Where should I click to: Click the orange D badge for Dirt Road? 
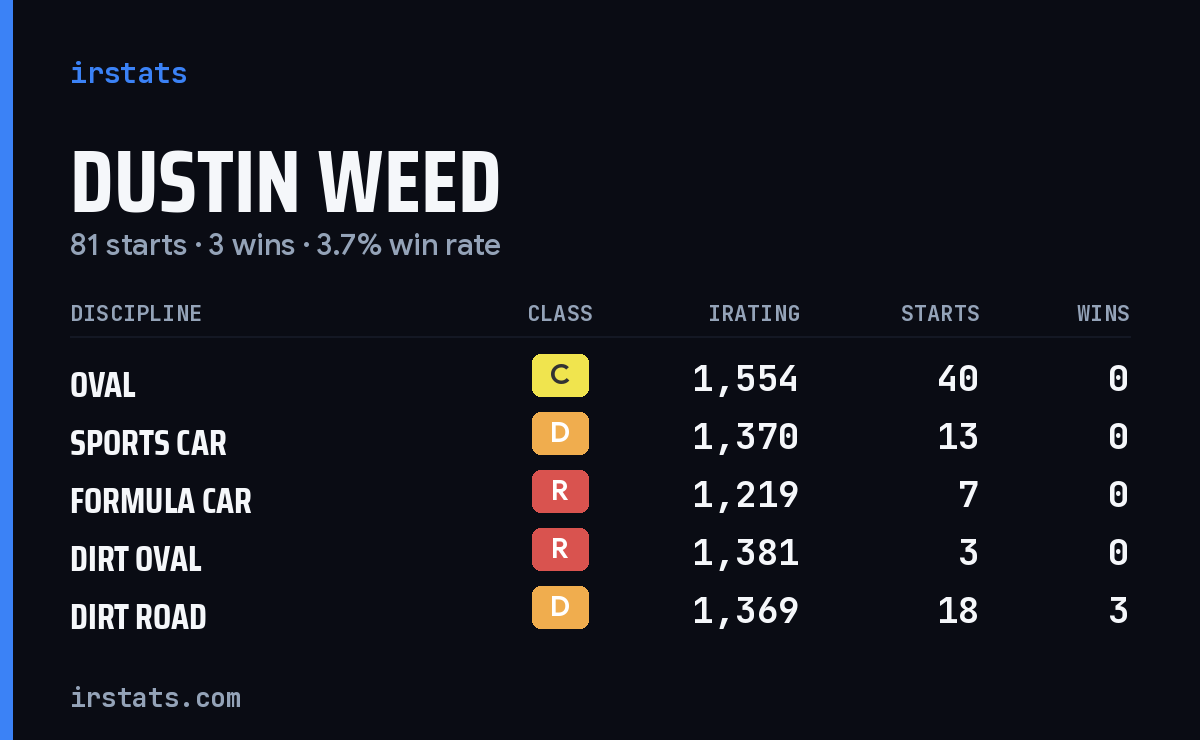[x=560, y=608]
